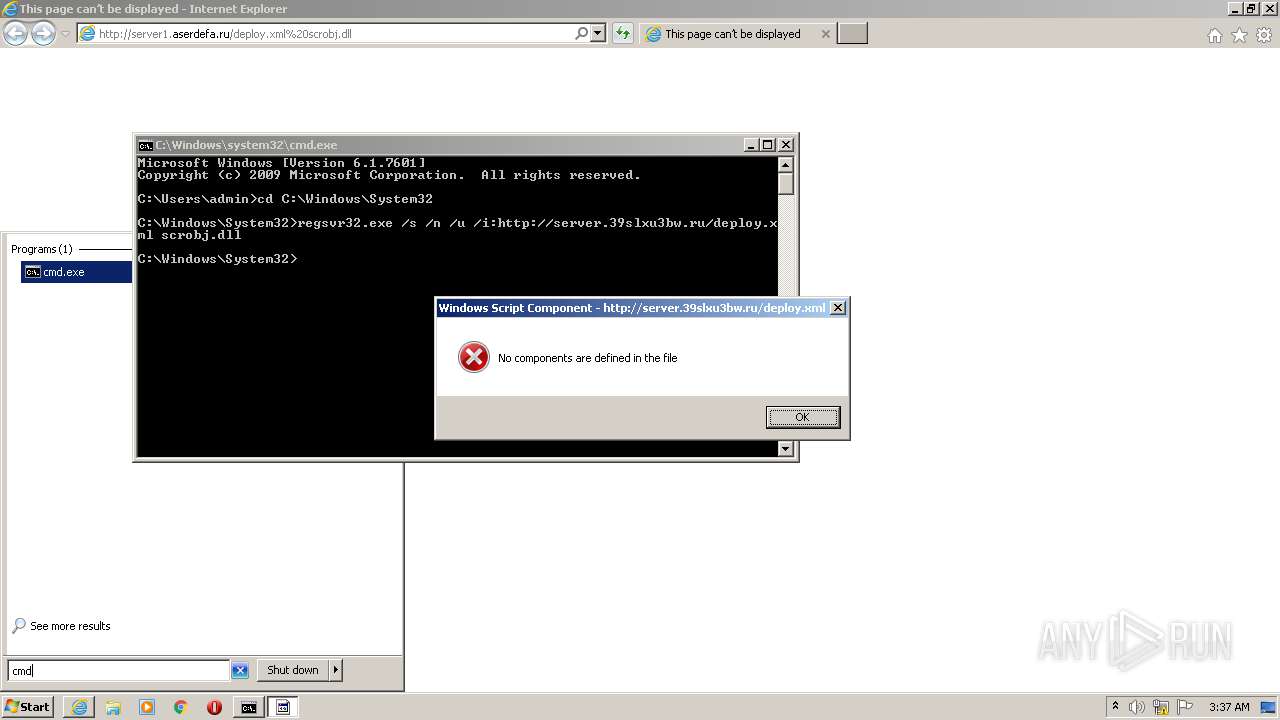Go back with Internet Explorer's back arrow
This screenshot has width=1280, height=720.
pyautogui.click(x=15, y=34)
